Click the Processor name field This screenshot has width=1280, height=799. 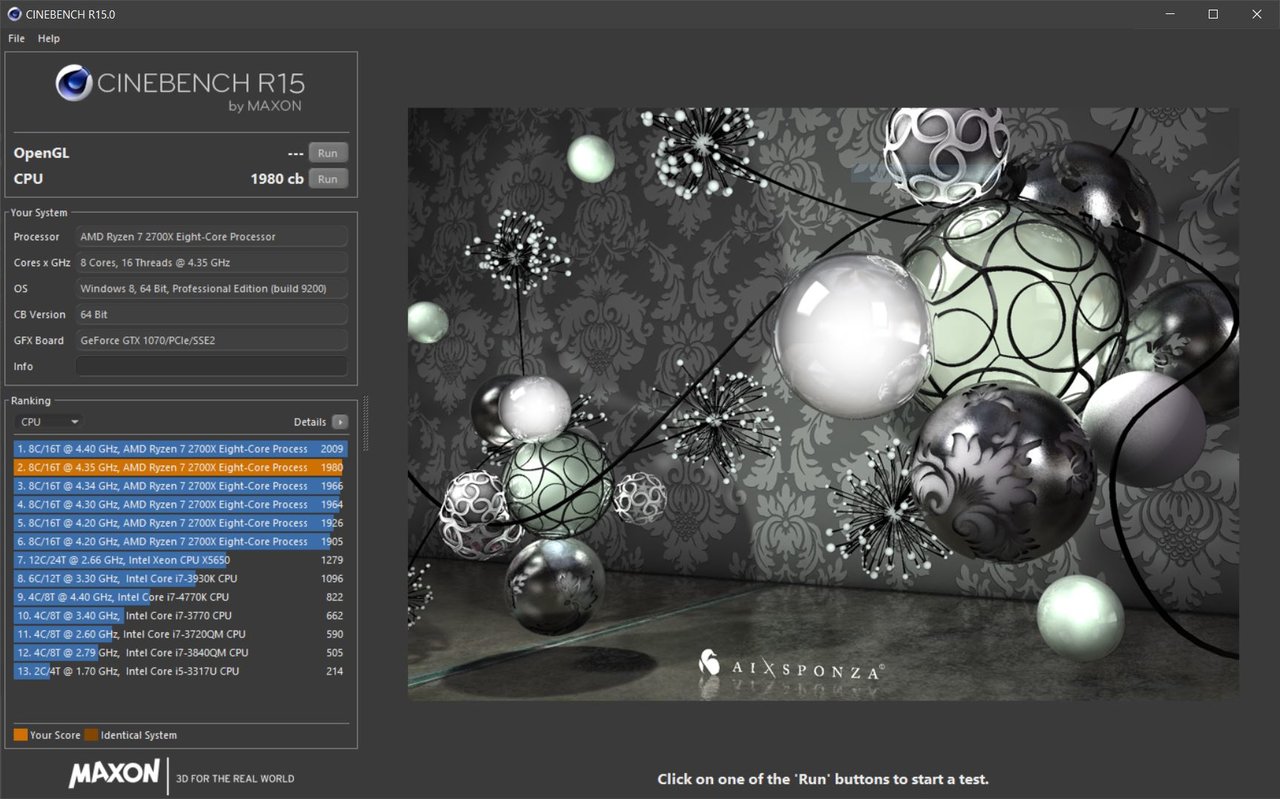click(x=212, y=236)
